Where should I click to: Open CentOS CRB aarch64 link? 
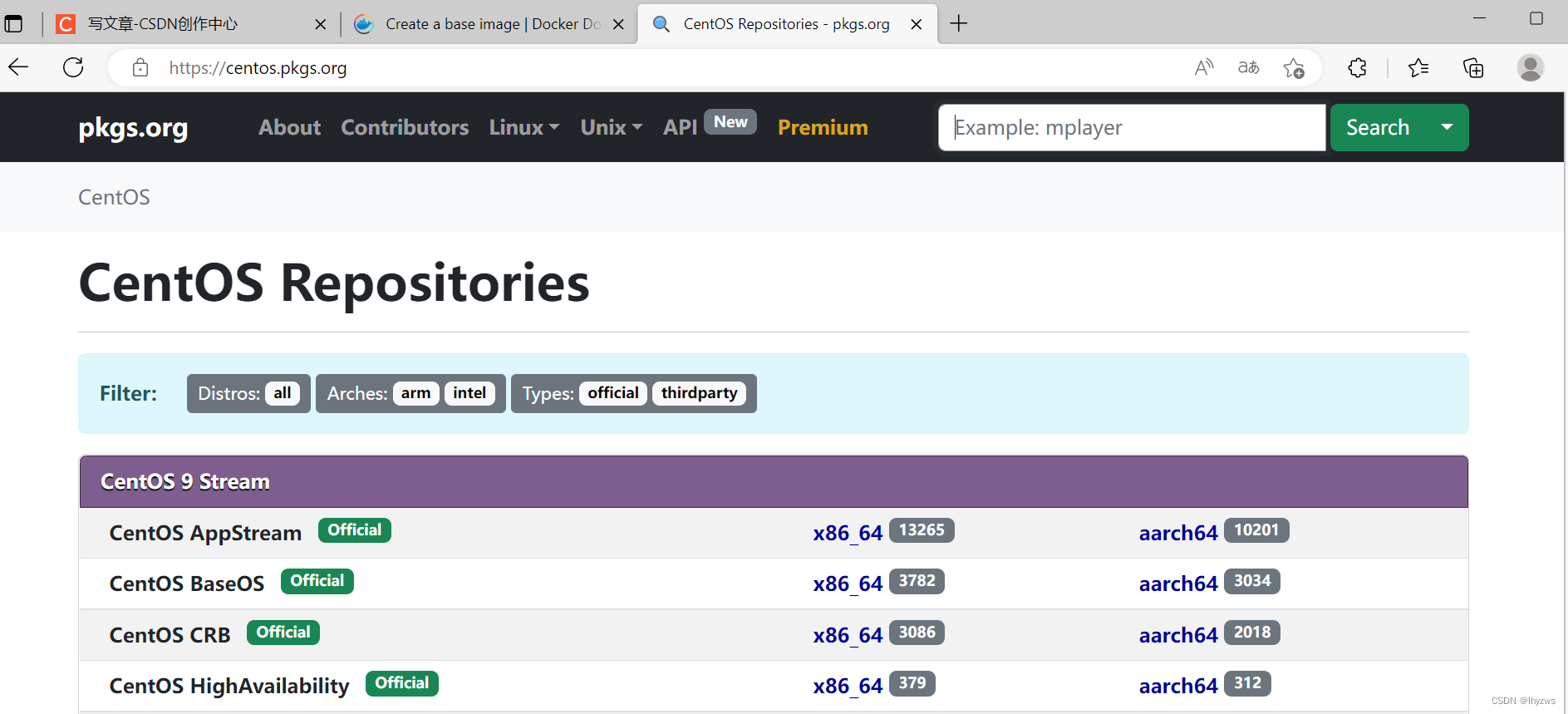click(x=1178, y=635)
